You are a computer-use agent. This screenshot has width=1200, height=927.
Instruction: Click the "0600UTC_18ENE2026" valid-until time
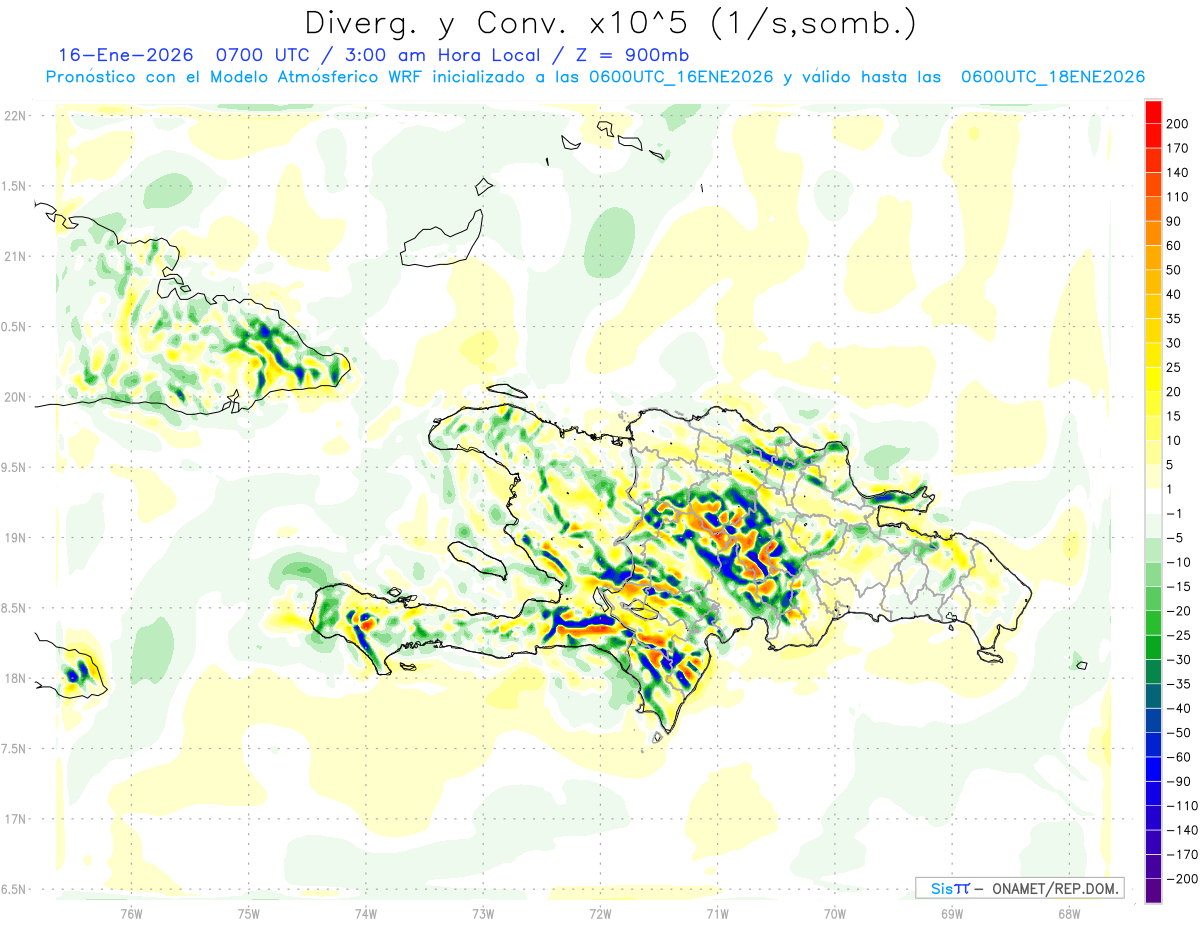[1052, 77]
